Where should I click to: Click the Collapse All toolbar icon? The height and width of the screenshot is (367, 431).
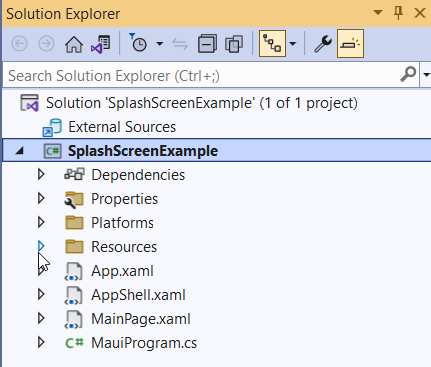(207, 44)
